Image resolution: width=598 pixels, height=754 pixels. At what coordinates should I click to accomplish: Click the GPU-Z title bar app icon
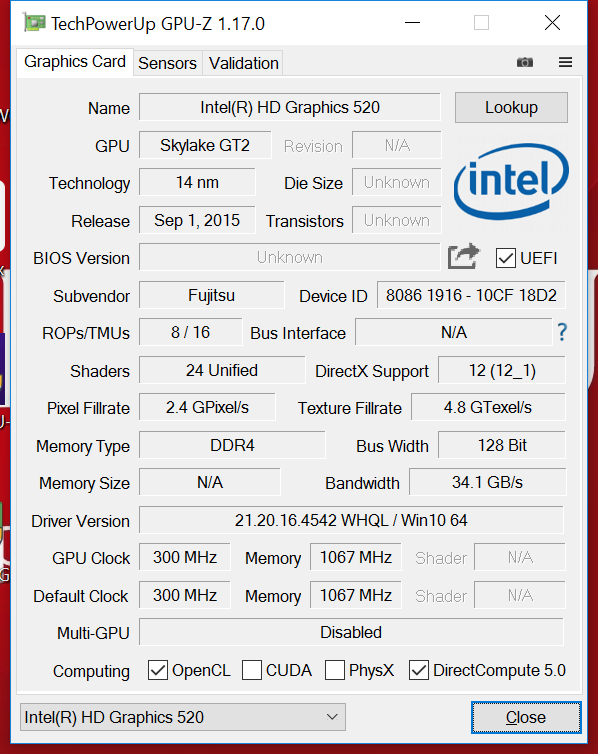coord(34,23)
